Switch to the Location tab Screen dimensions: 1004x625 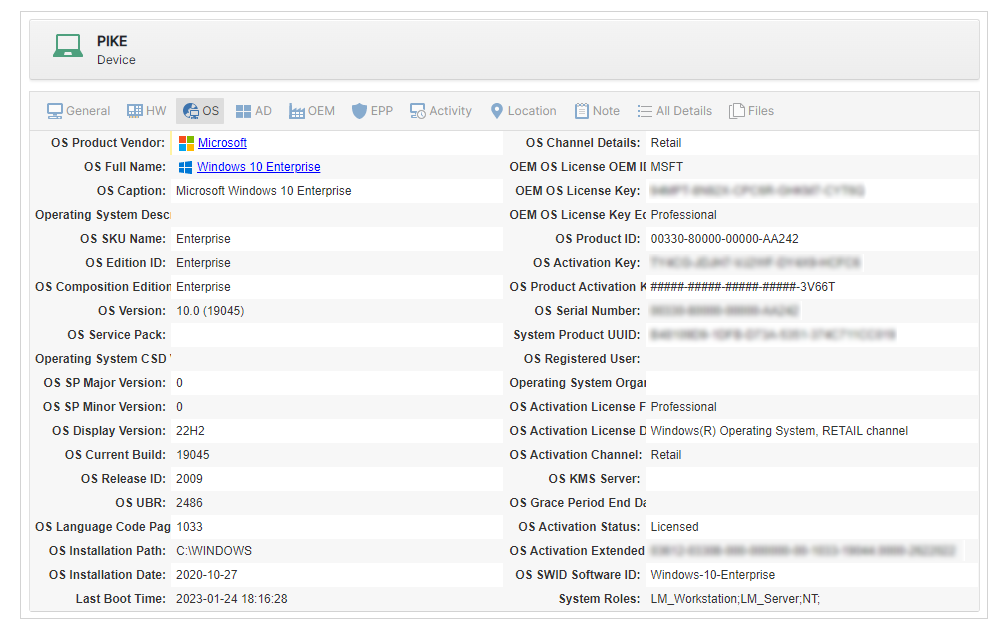(523, 111)
